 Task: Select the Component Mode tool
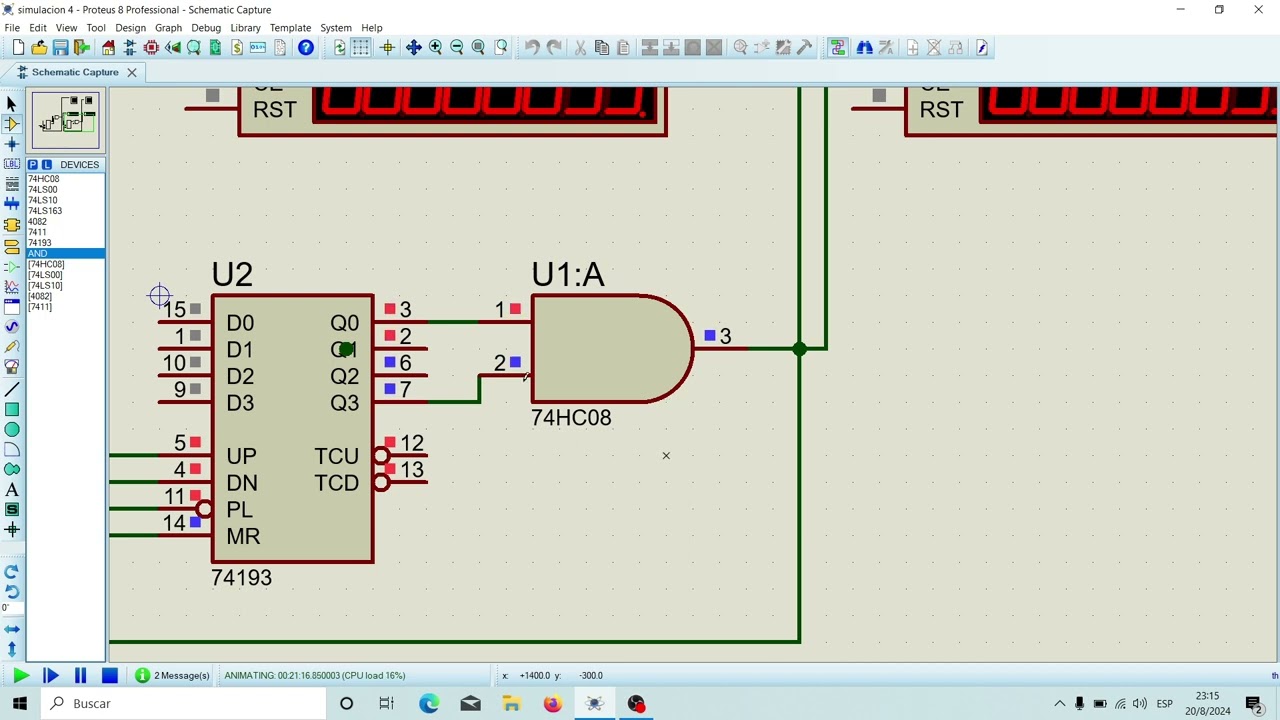[x=12, y=124]
